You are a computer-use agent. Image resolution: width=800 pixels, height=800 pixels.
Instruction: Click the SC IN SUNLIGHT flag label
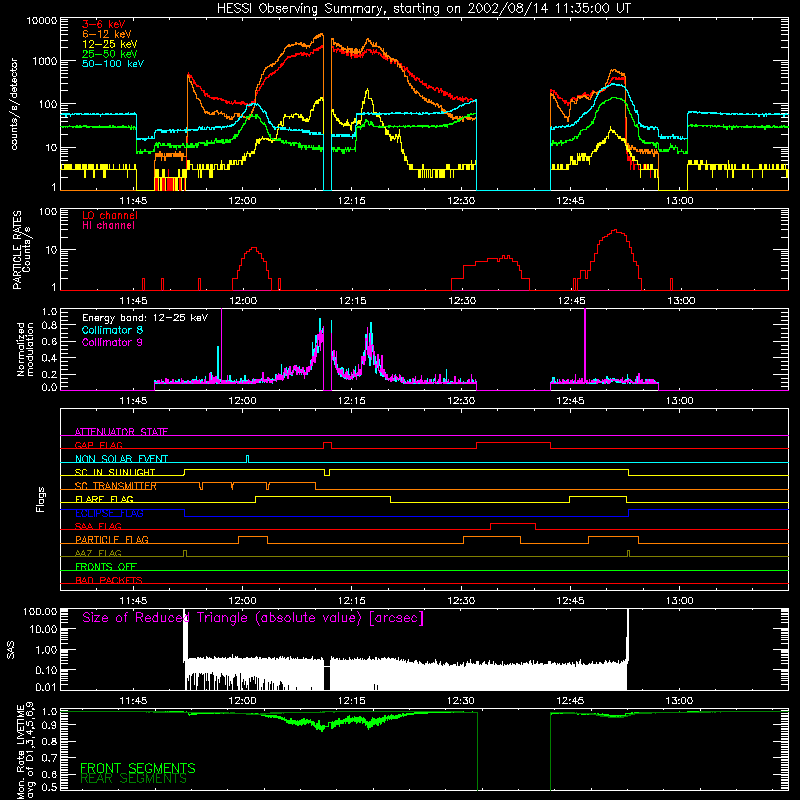(115, 472)
